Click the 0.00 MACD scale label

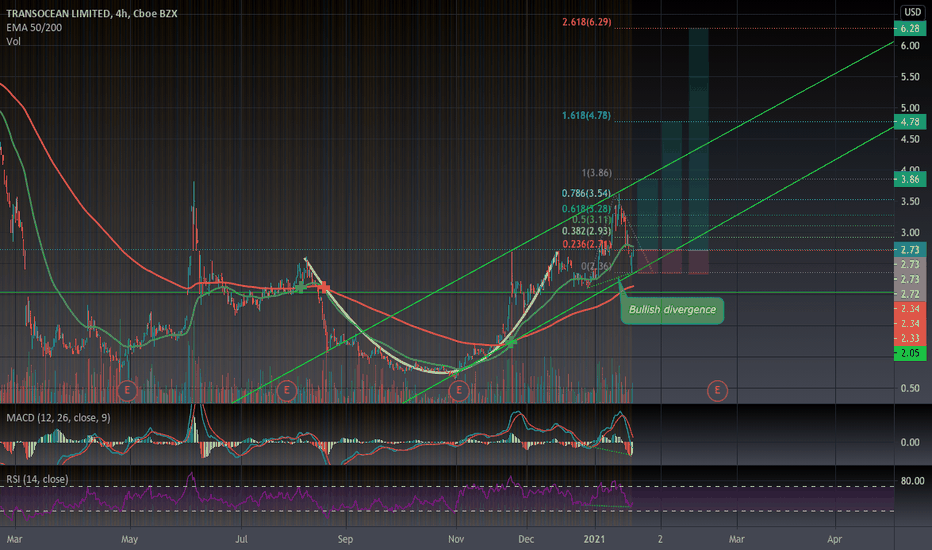point(910,442)
